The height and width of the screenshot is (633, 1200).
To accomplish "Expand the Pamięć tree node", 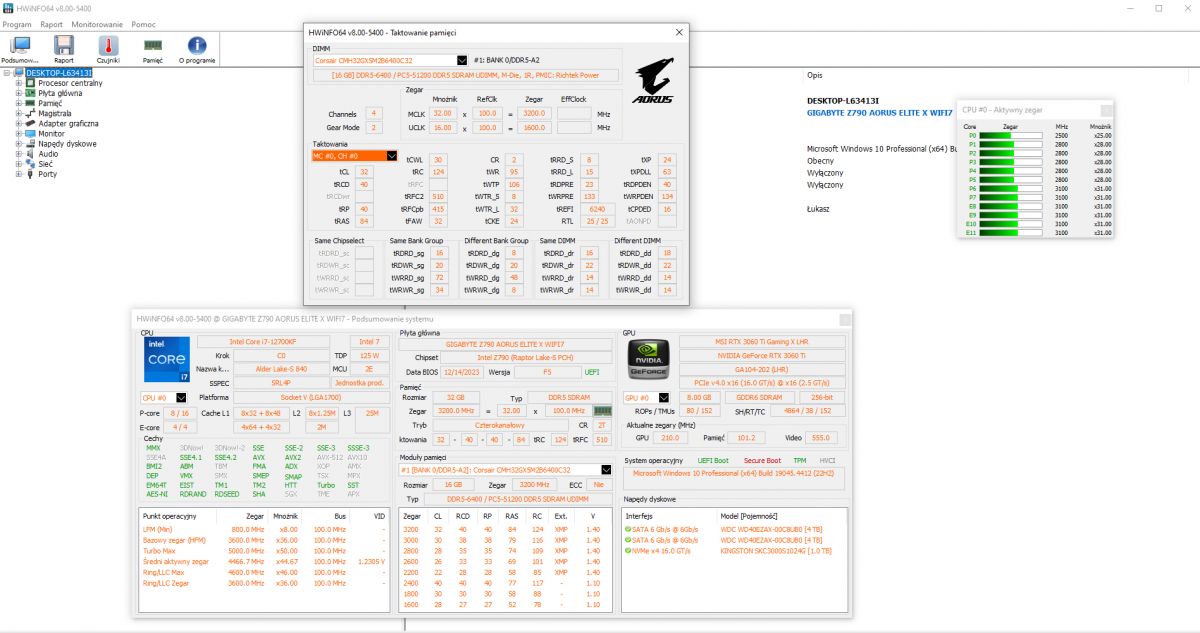I will tap(18, 103).
